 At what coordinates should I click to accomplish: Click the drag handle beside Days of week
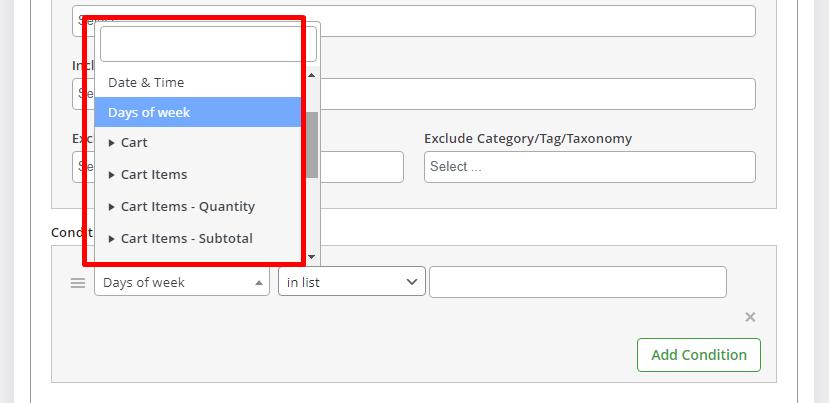tap(78, 283)
